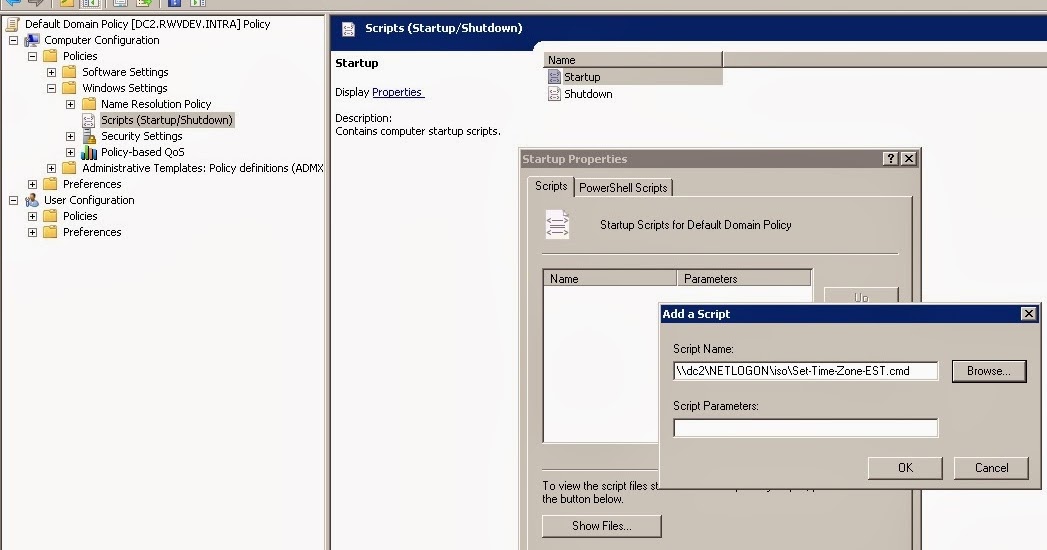Expand Preferences under User Configuration

32,232
